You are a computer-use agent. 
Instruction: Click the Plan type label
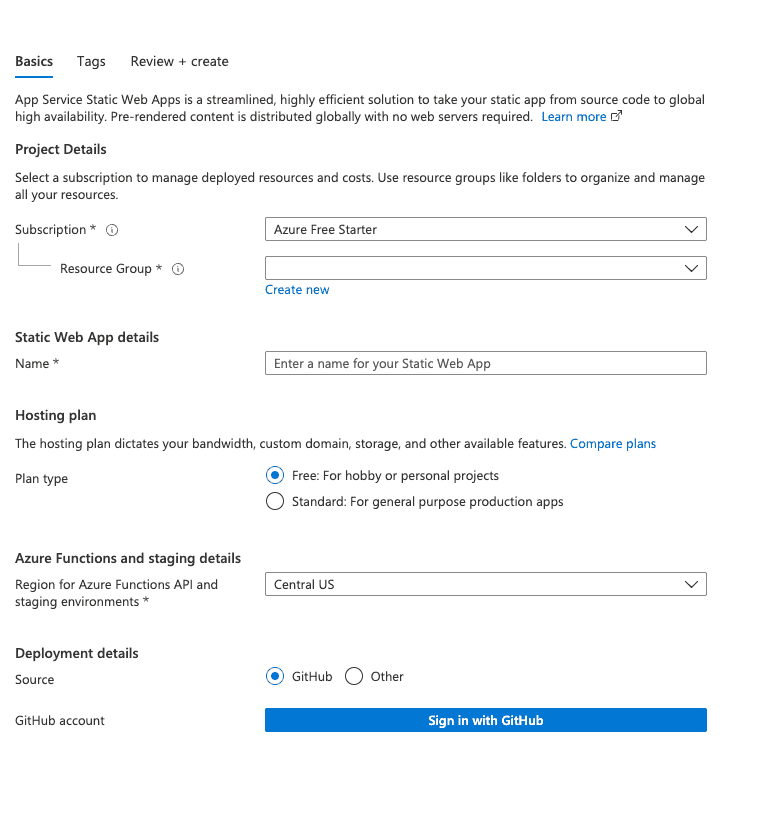pos(41,479)
